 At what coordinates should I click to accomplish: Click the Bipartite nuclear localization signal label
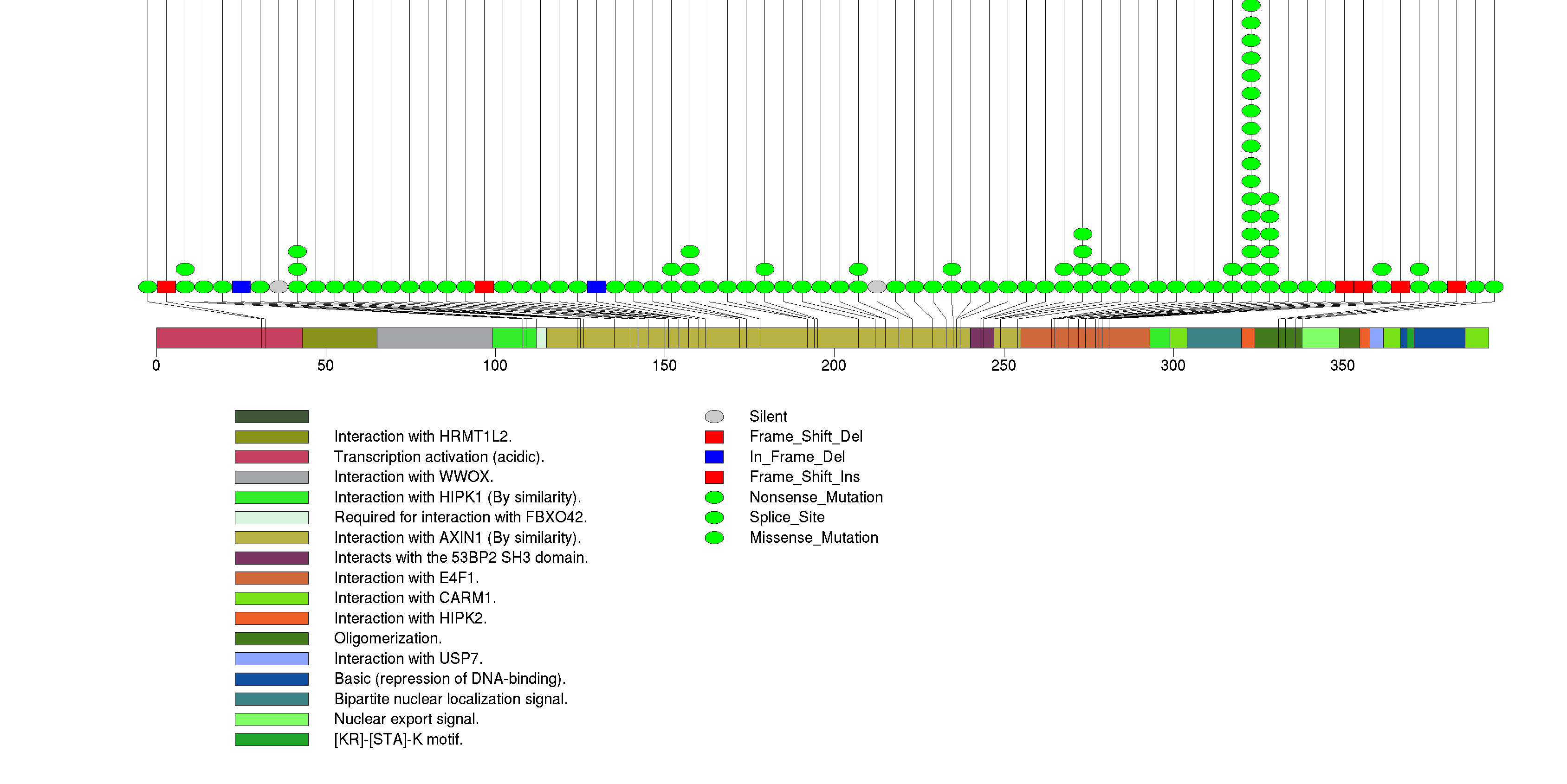[x=450, y=699]
